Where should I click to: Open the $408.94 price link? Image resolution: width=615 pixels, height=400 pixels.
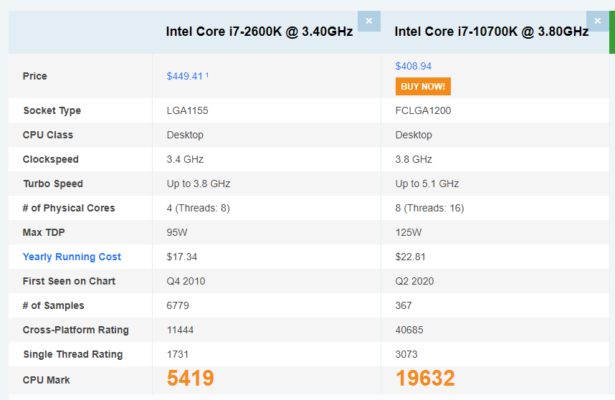point(413,66)
